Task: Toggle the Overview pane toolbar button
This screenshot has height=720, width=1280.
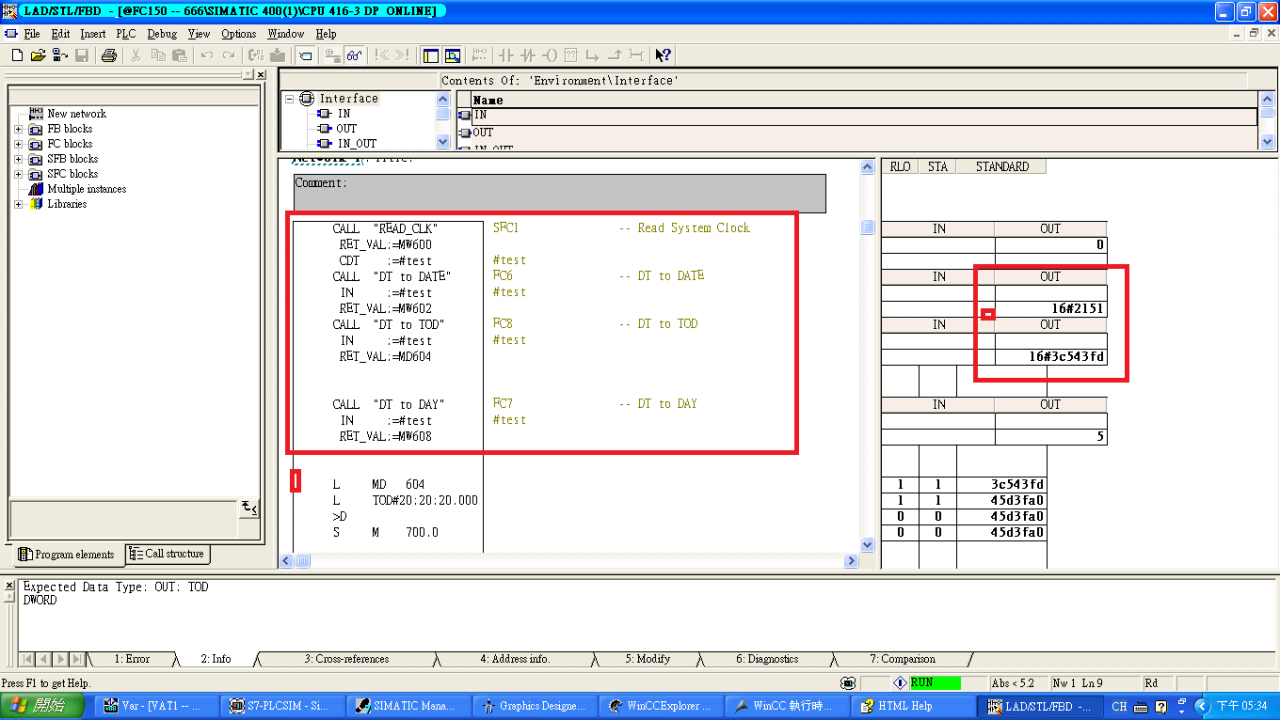Action: [431, 55]
